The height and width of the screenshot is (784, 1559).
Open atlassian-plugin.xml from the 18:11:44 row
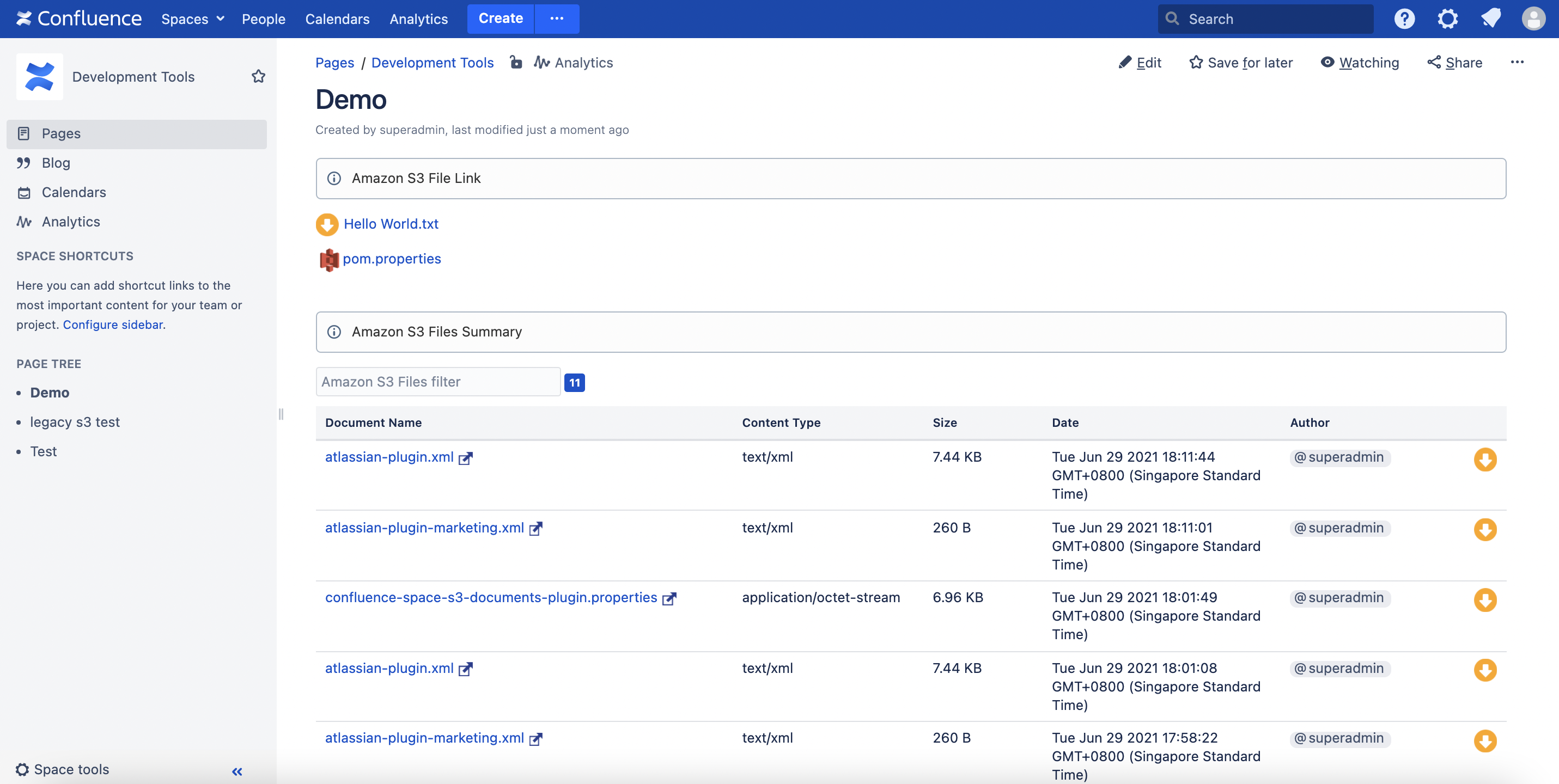tap(389, 457)
